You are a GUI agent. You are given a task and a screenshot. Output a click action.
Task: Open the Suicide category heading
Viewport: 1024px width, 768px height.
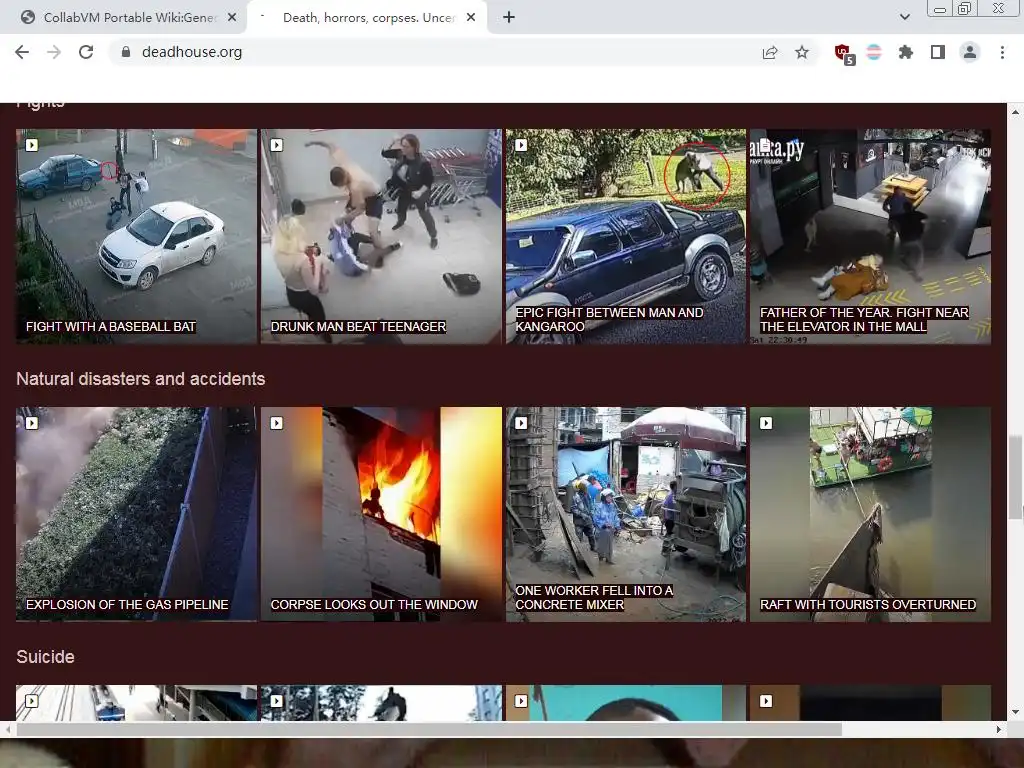coord(45,657)
